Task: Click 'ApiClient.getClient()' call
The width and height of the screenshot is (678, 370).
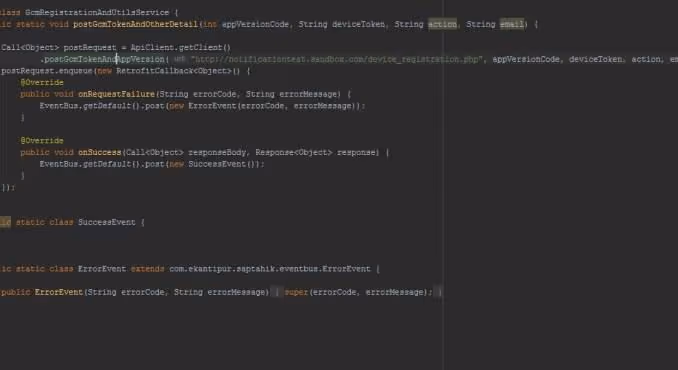Action: click(181, 48)
